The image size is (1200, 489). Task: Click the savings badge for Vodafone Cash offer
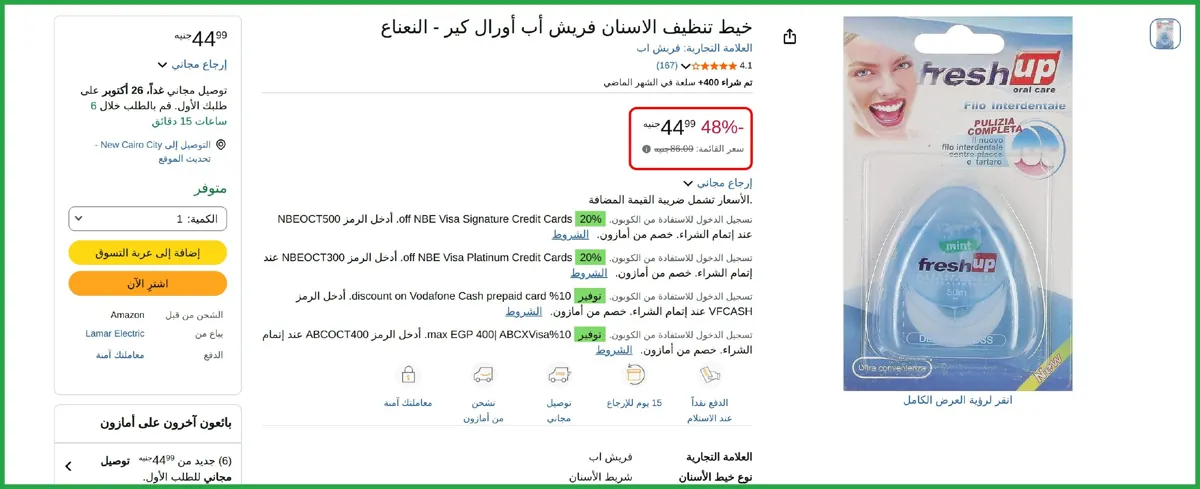pos(590,296)
